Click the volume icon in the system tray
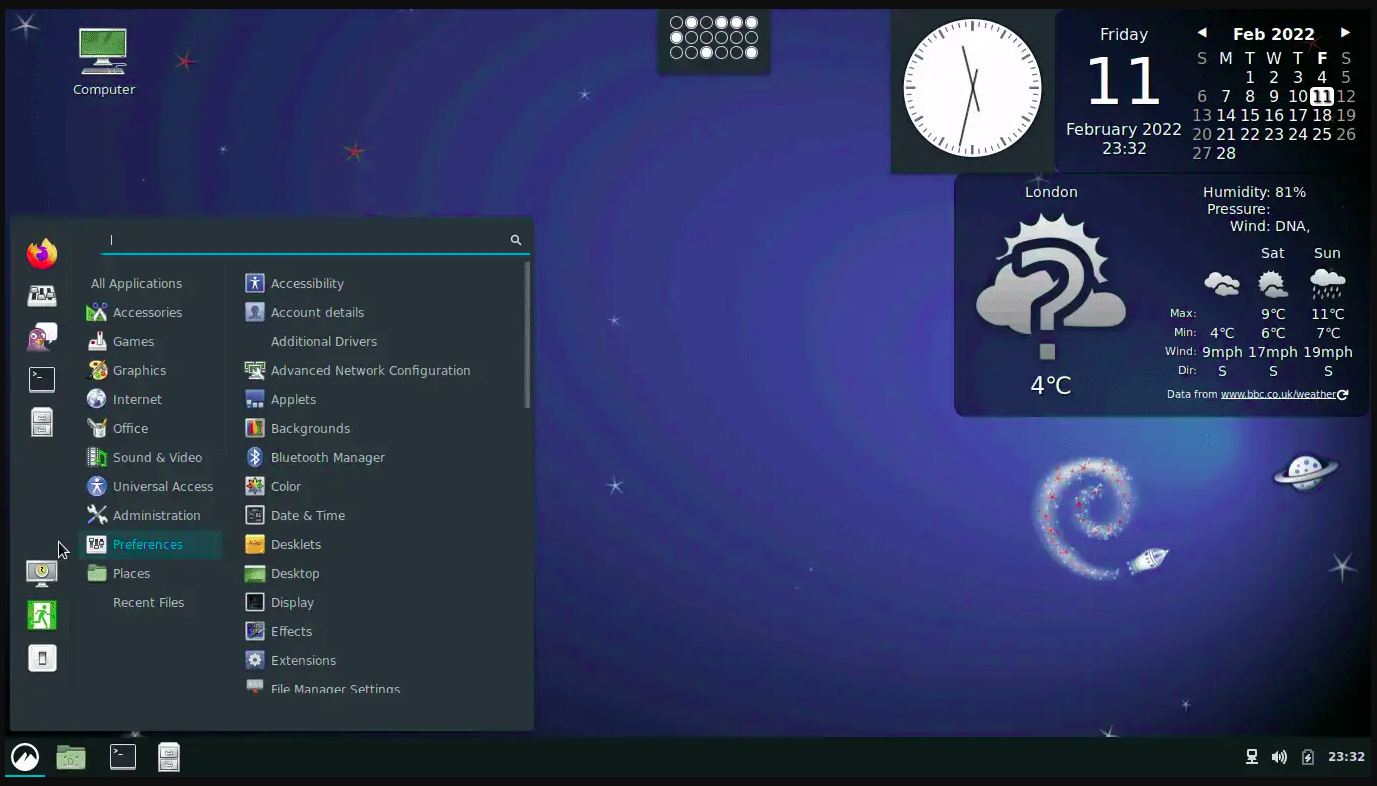The height and width of the screenshot is (786, 1377). pos(1279,757)
